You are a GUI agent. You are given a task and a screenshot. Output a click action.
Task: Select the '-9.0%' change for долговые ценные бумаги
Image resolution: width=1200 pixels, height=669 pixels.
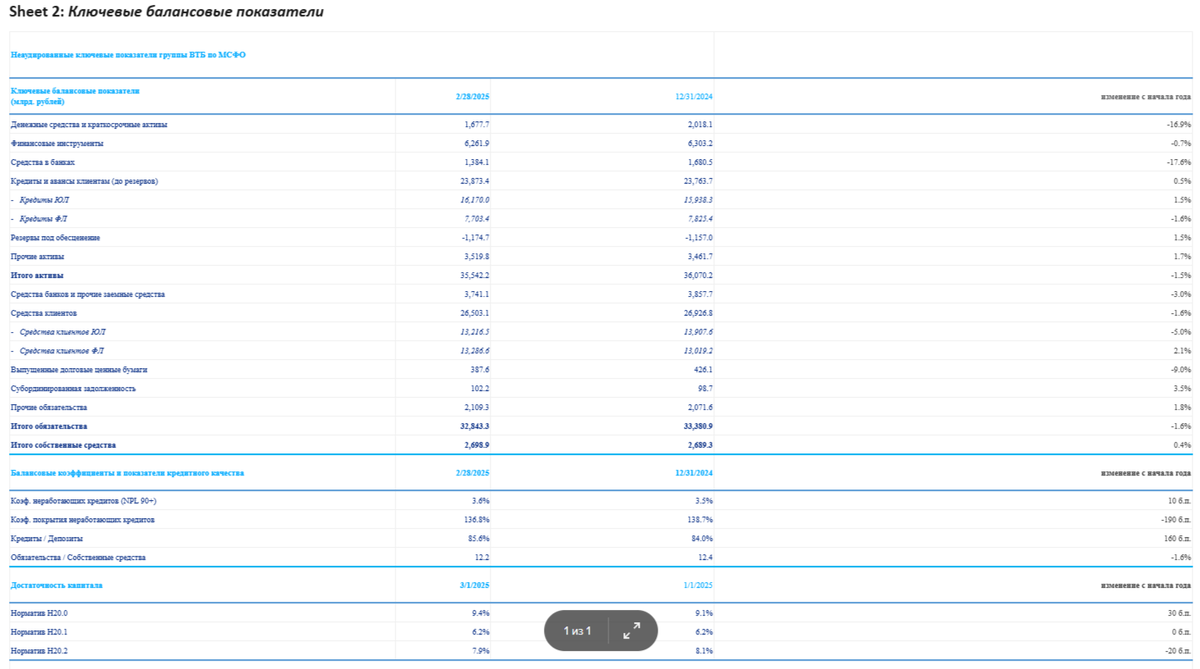1181,370
